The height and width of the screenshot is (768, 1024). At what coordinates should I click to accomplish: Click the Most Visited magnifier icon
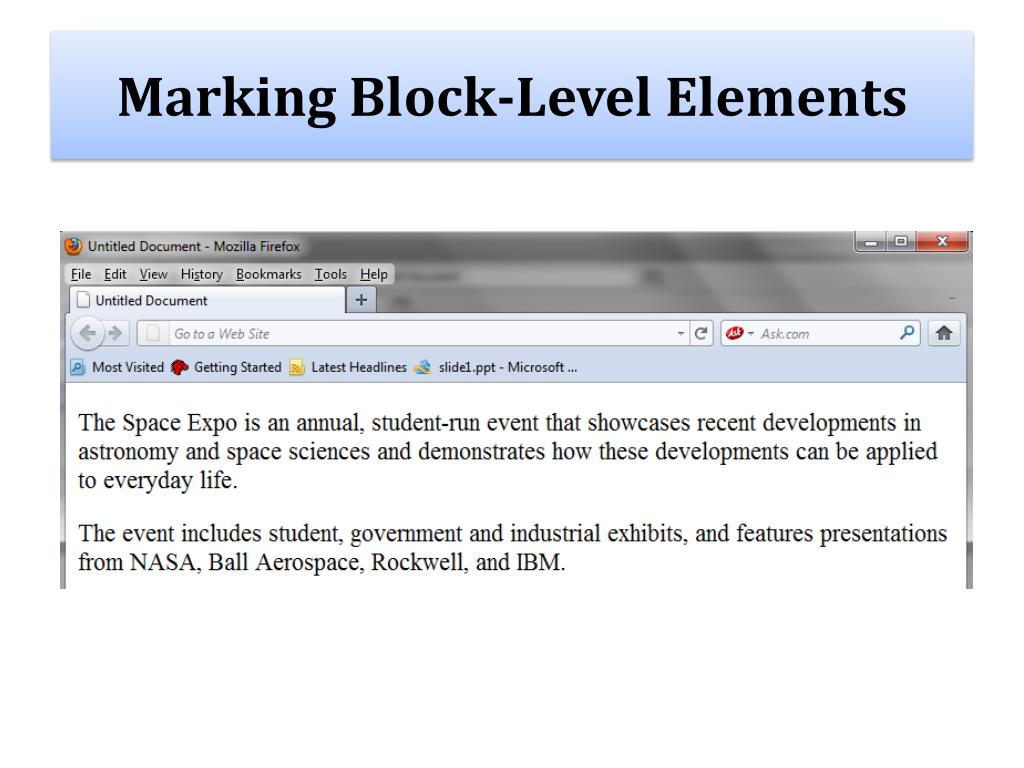coord(78,367)
